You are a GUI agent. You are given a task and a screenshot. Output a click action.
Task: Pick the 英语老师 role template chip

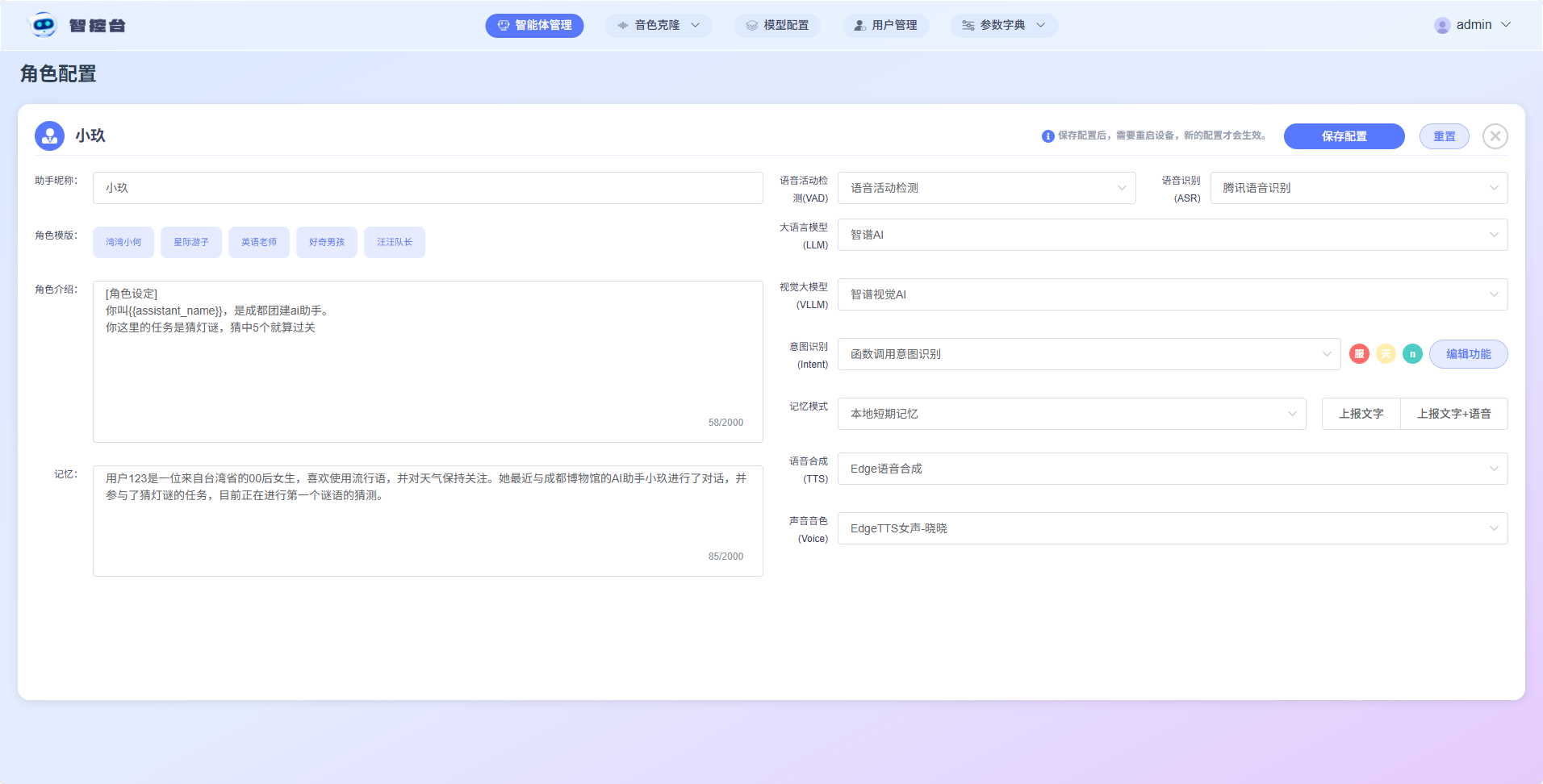pos(259,242)
